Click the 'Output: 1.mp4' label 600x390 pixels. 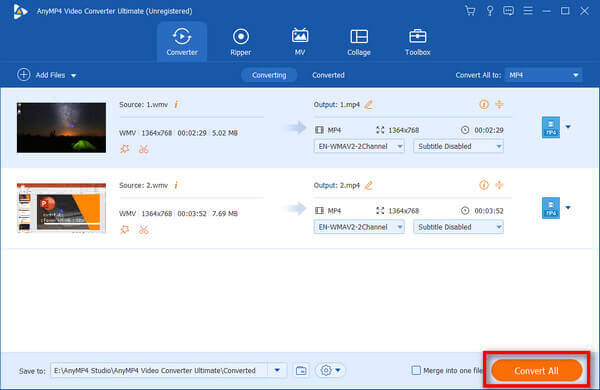click(337, 104)
